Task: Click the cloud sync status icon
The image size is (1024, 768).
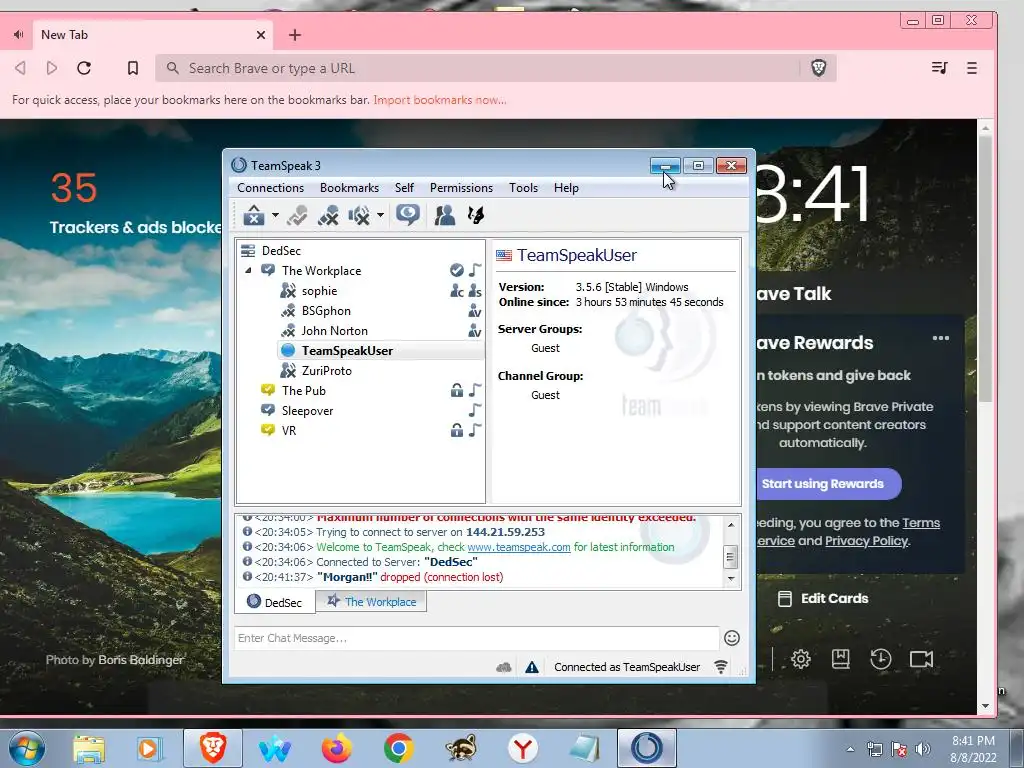Action: [504, 667]
